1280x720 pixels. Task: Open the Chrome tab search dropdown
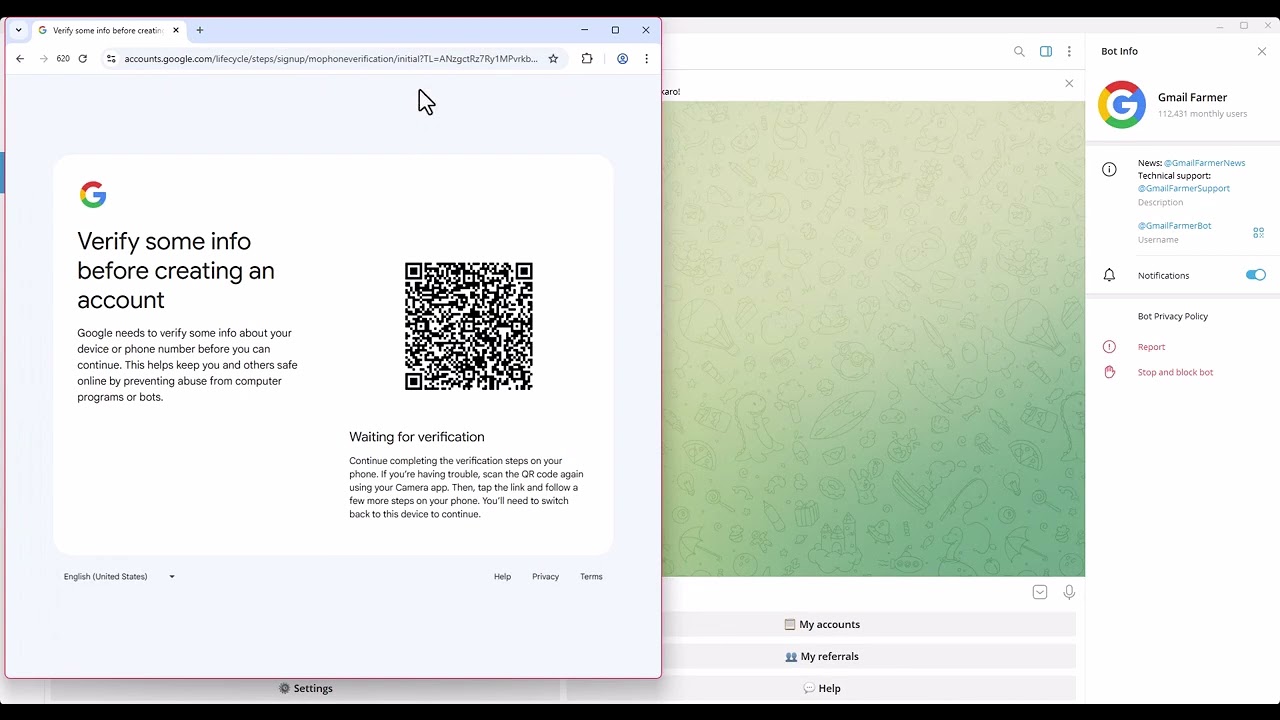18,30
